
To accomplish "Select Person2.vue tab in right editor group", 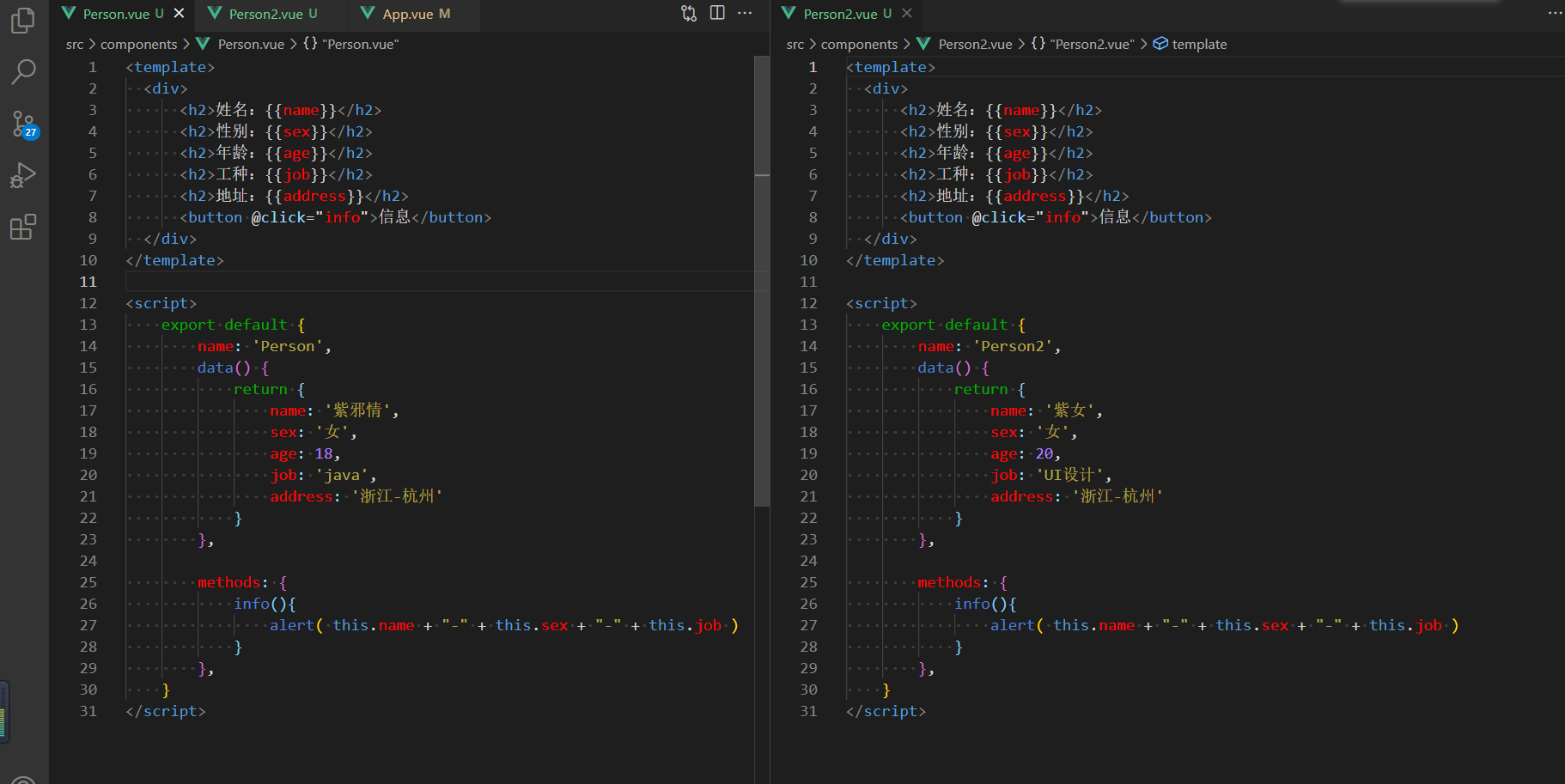I will point(847,14).
